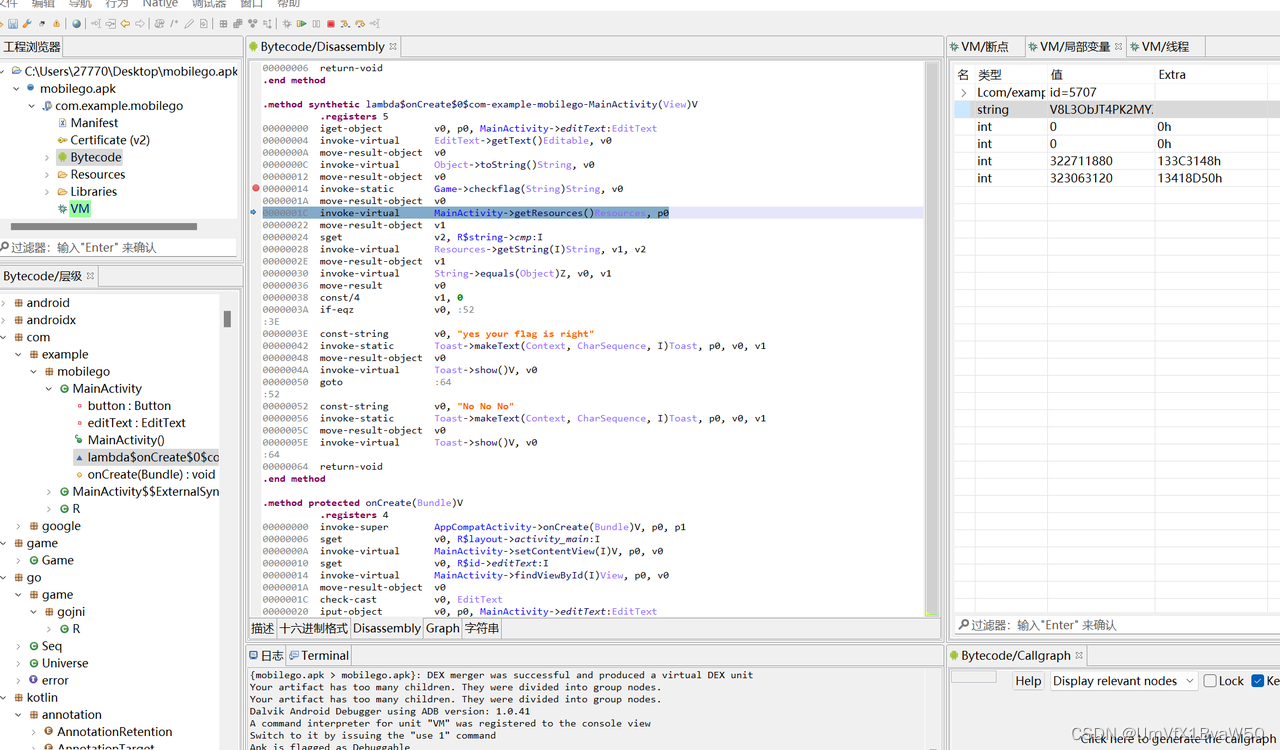Toggle the red breakpoint at checkflag line

pyautogui.click(x=256, y=188)
